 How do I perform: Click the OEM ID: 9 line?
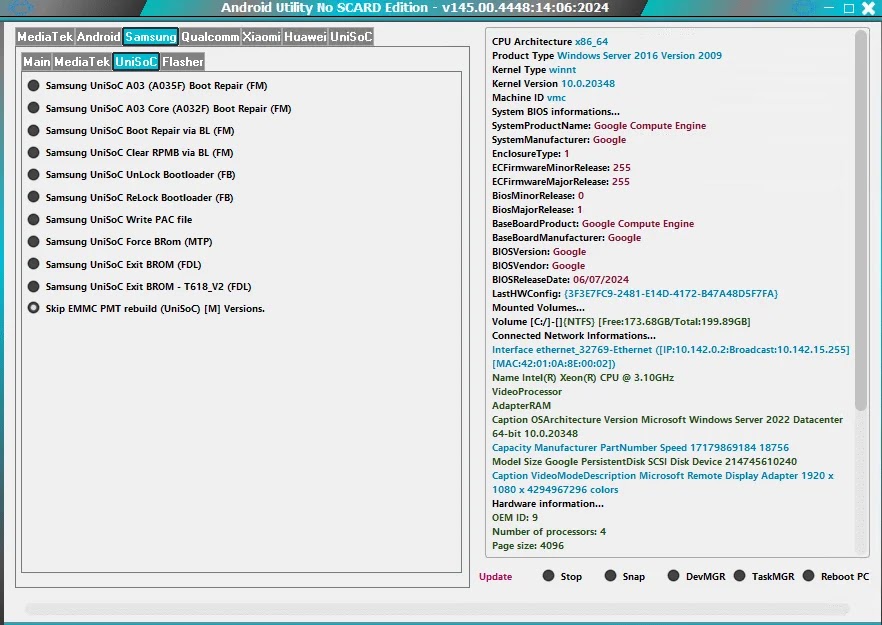[x=515, y=518]
